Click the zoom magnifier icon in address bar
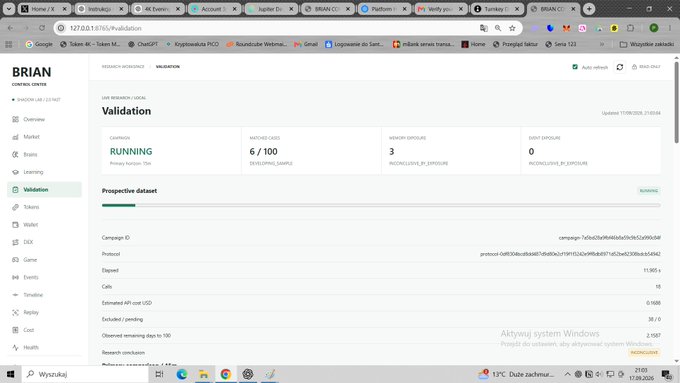This screenshot has width=680, height=383. (x=498, y=28)
